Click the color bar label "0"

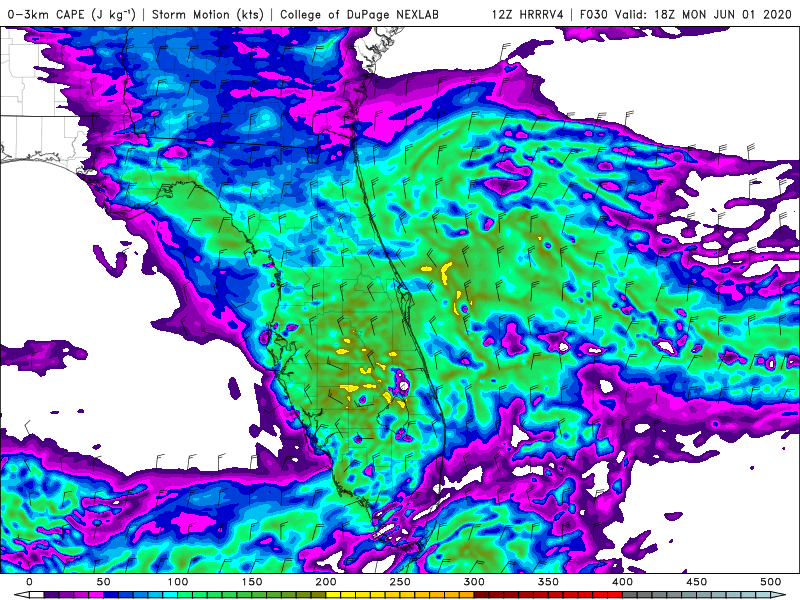coord(29,582)
